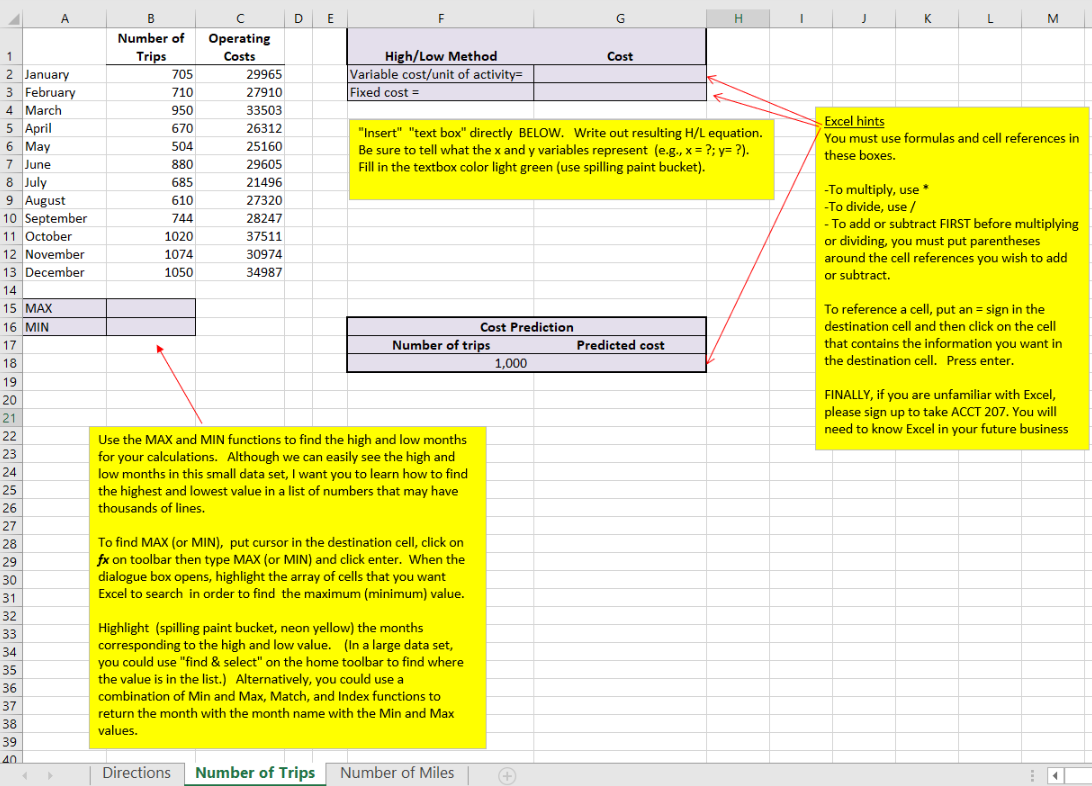The height and width of the screenshot is (786, 1092).
Task: Switch to Number of Trips sheet tab
Action: tap(255, 773)
